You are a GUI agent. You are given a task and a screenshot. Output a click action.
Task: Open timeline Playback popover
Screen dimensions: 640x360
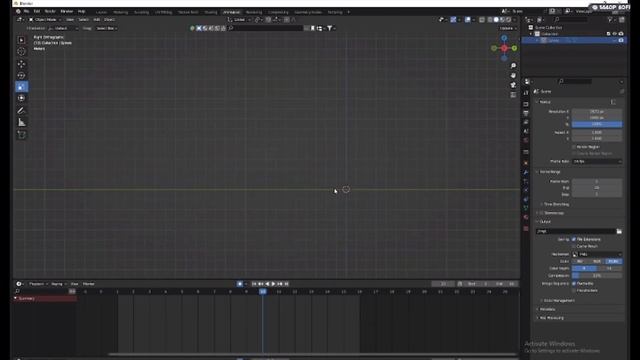[x=38, y=284]
